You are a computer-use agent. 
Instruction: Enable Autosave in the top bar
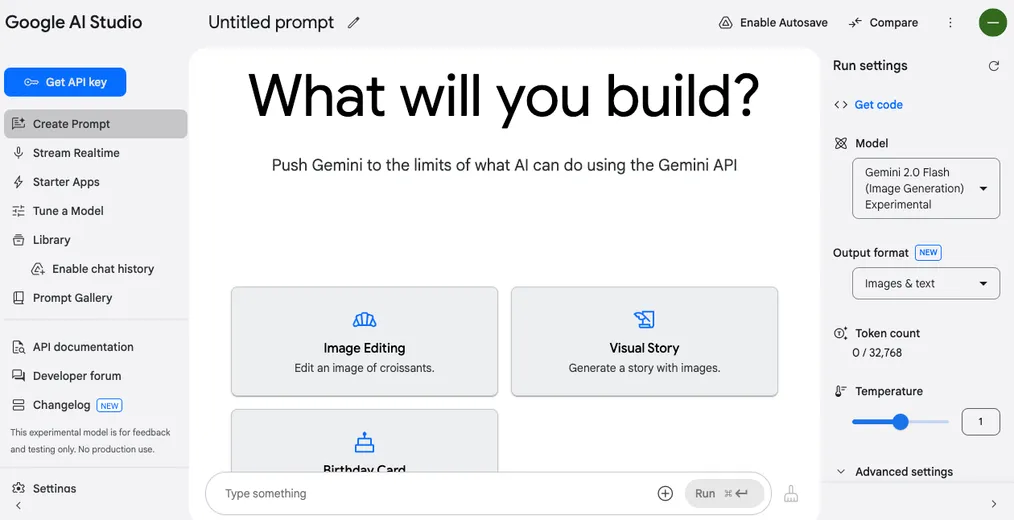click(773, 23)
